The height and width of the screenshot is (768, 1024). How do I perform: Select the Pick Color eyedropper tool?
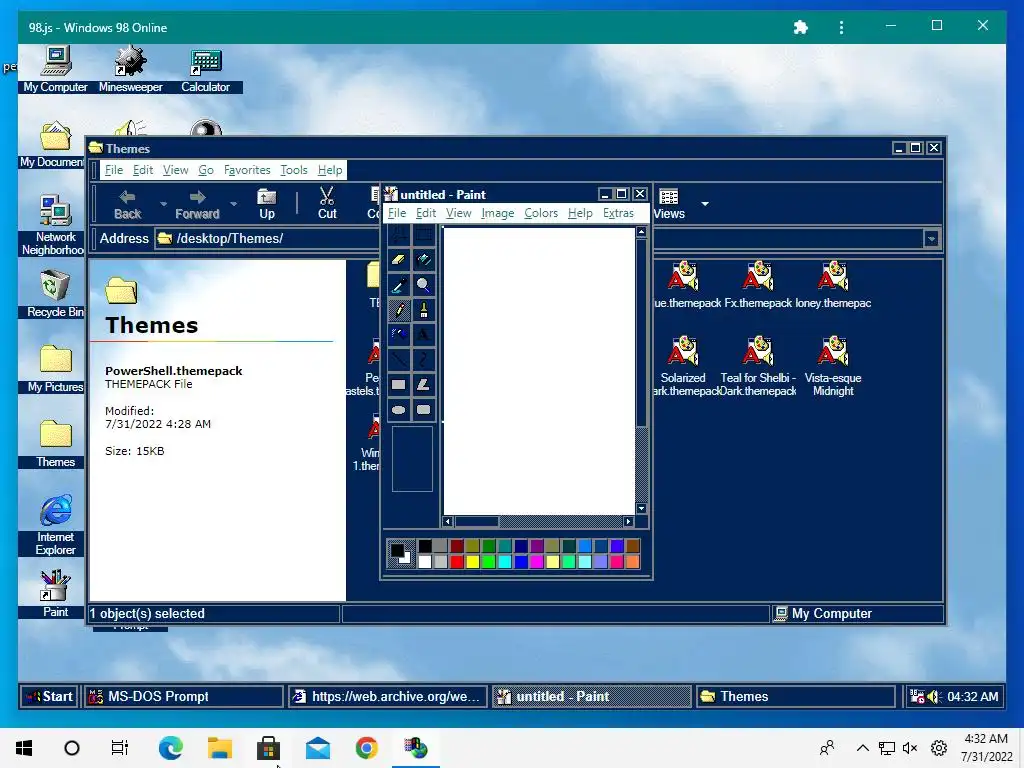398,284
